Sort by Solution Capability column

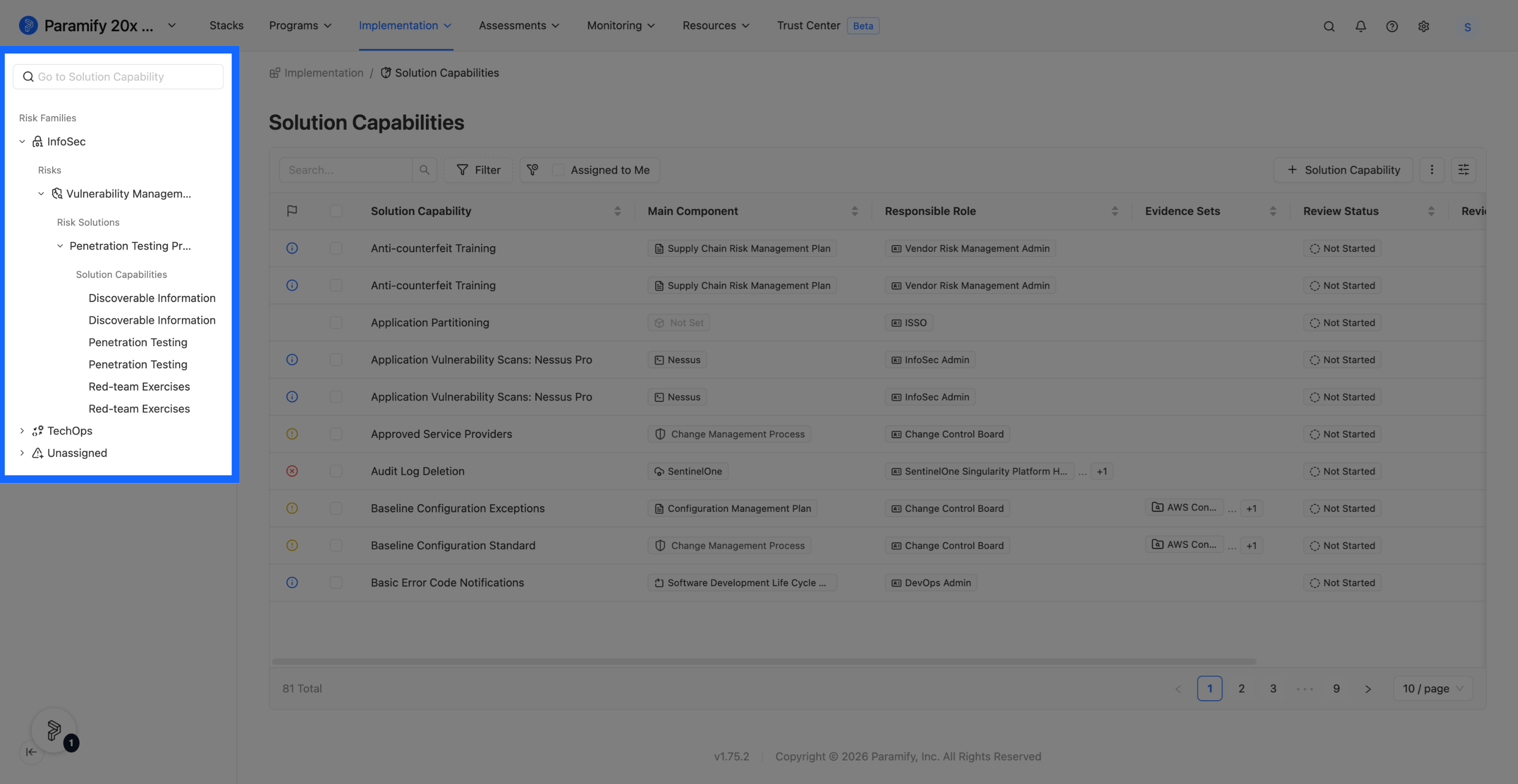click(x=617, y=211)
